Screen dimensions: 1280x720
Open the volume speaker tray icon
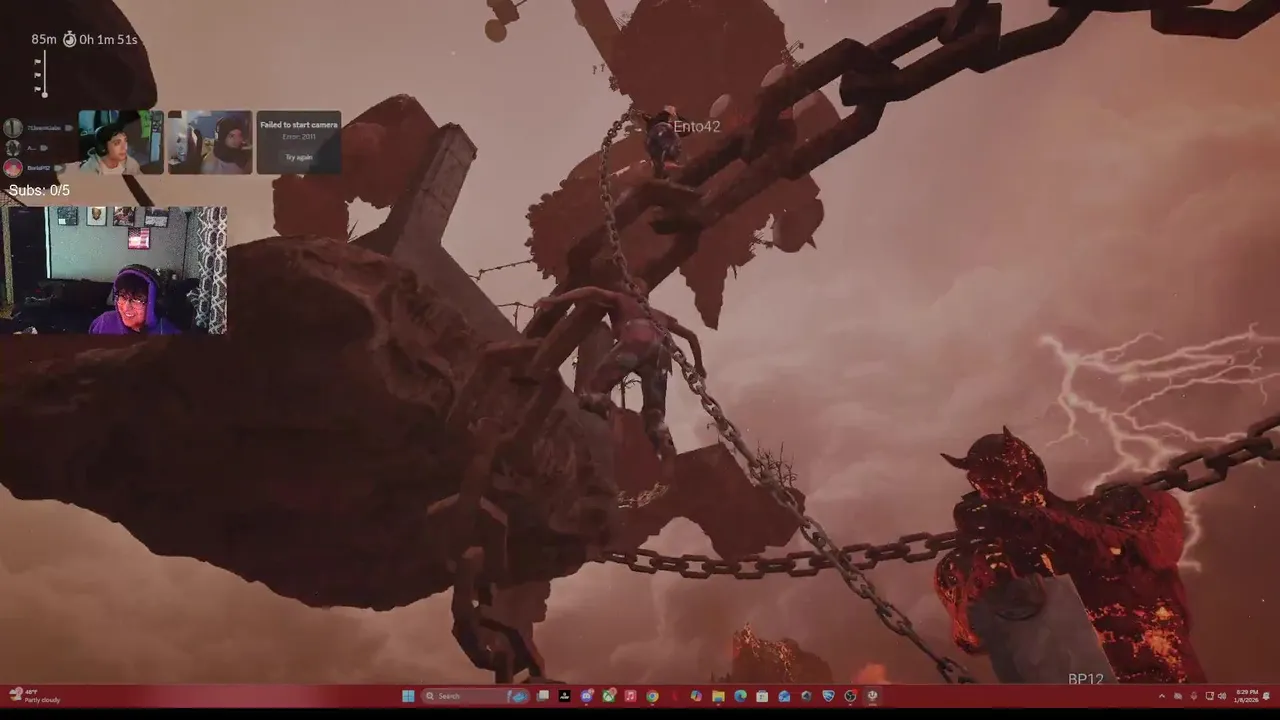tap(1222, 696)
